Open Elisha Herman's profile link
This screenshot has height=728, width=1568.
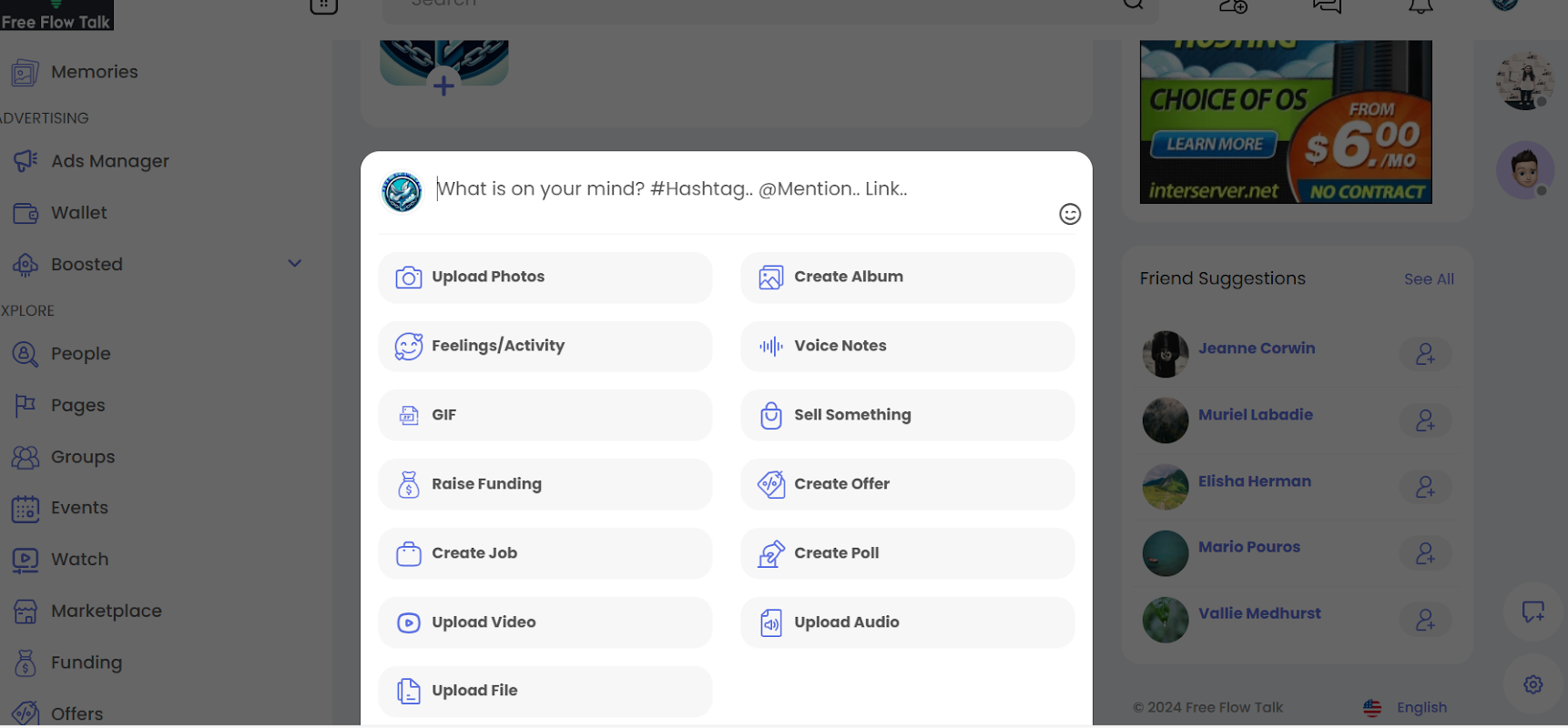(1254, 481)
